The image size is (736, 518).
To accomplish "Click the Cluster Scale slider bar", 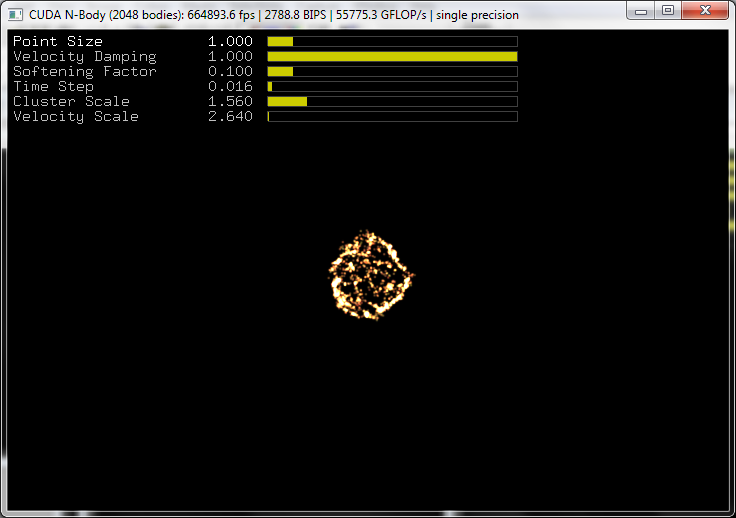I will coord(392,102).
